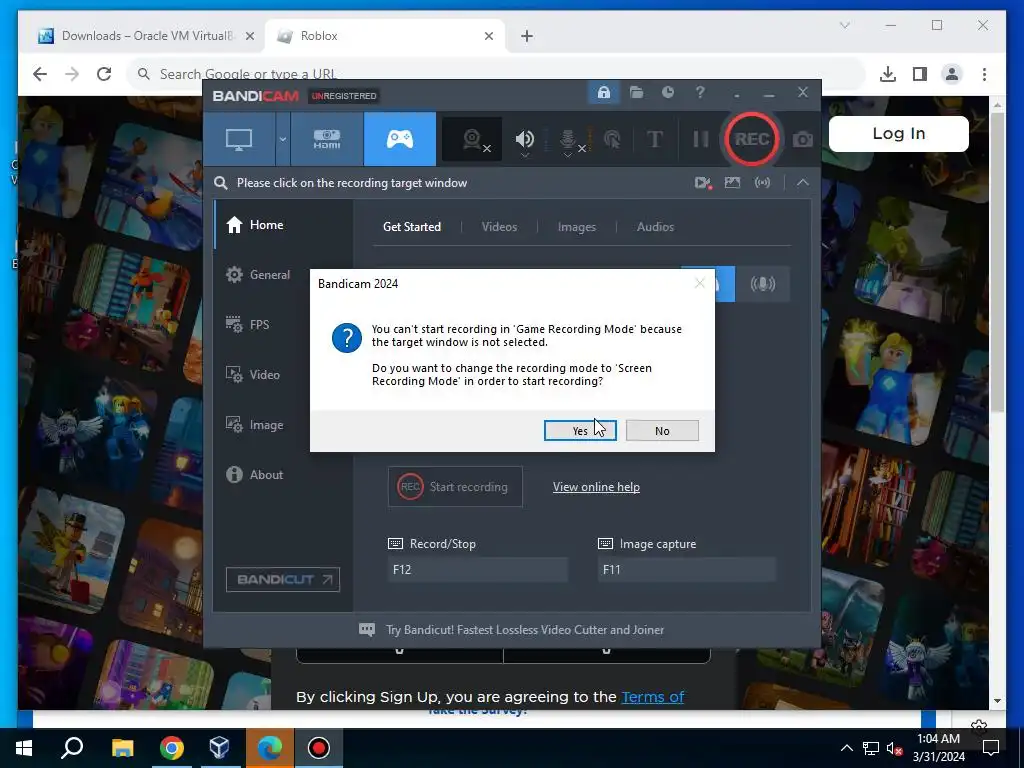This screenshot has height=768, width=1024.
Task: Toggle Chrome side panel icon
Action: coord(920,74)
